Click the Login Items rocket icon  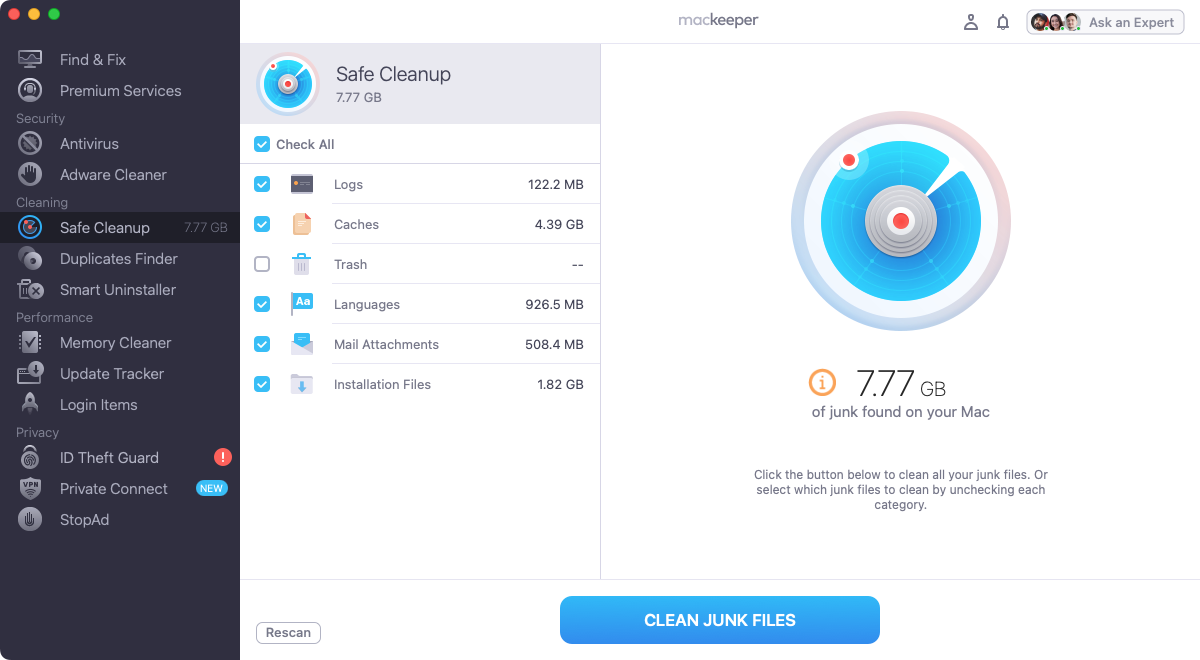[30, 404]
